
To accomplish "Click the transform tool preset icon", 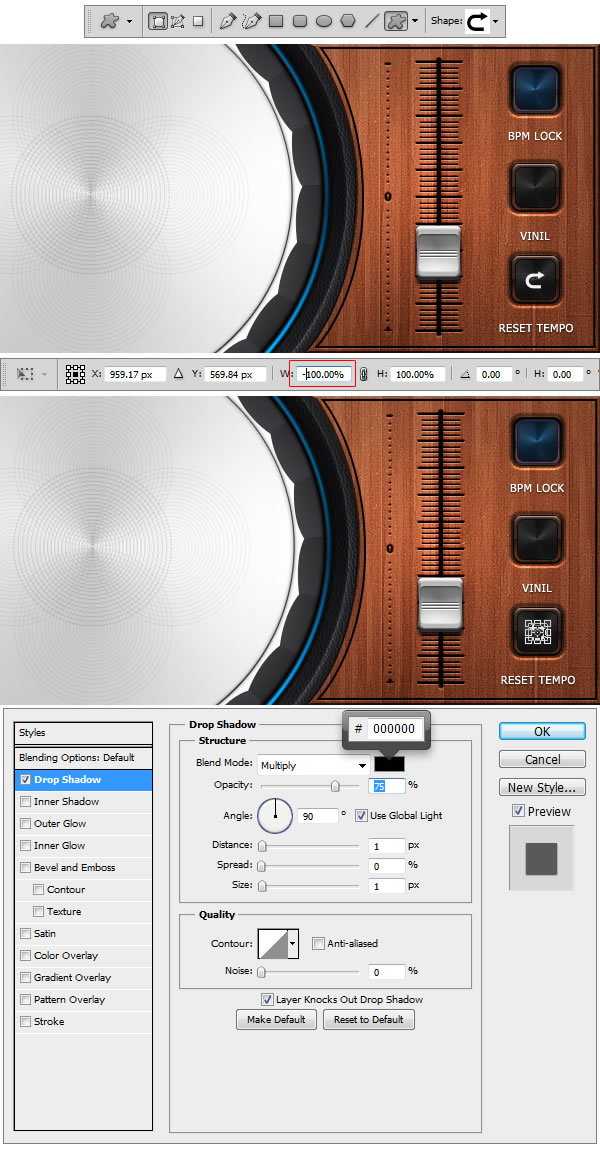I will click(x=26, y=374).
